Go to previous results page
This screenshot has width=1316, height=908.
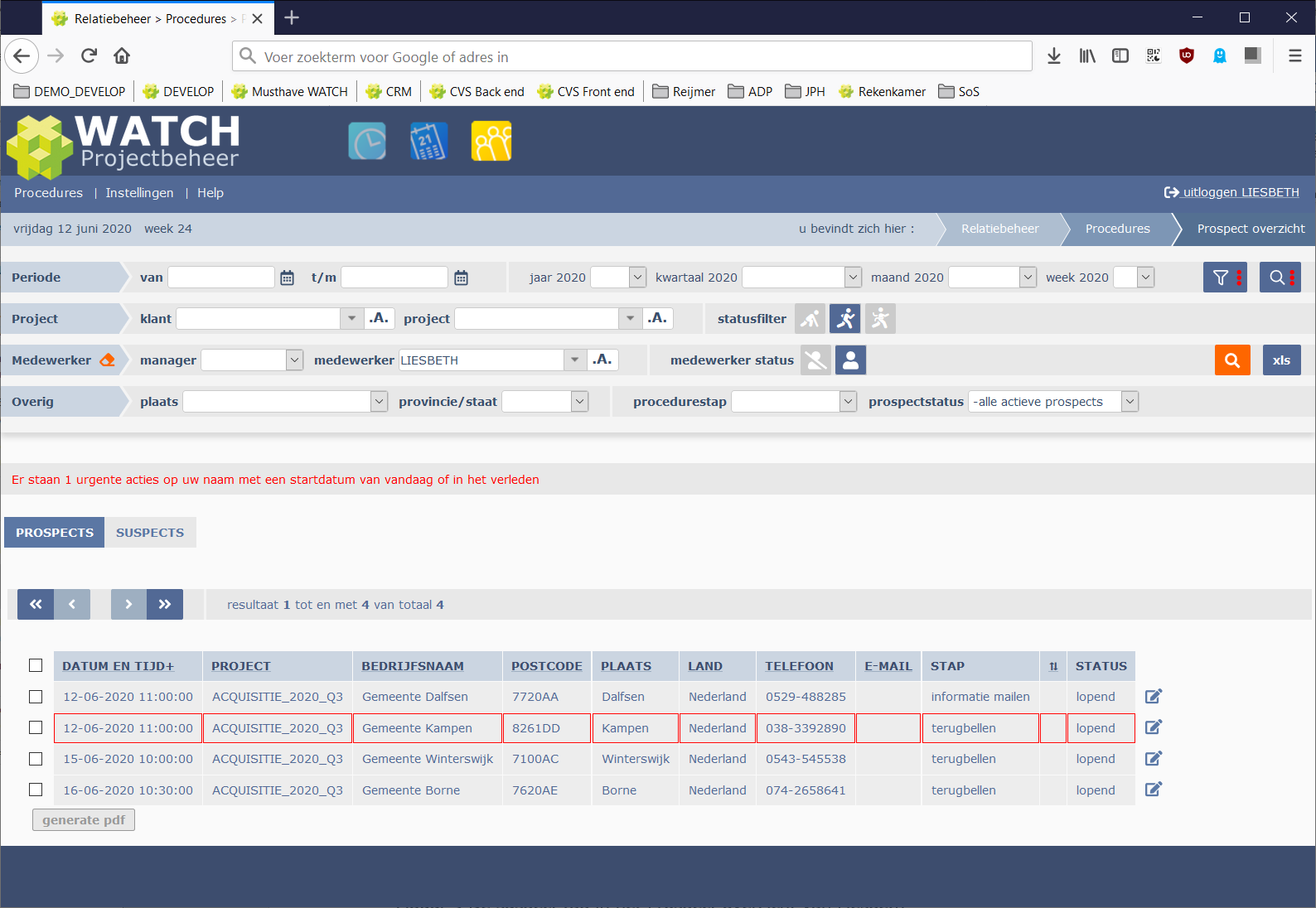72,604
